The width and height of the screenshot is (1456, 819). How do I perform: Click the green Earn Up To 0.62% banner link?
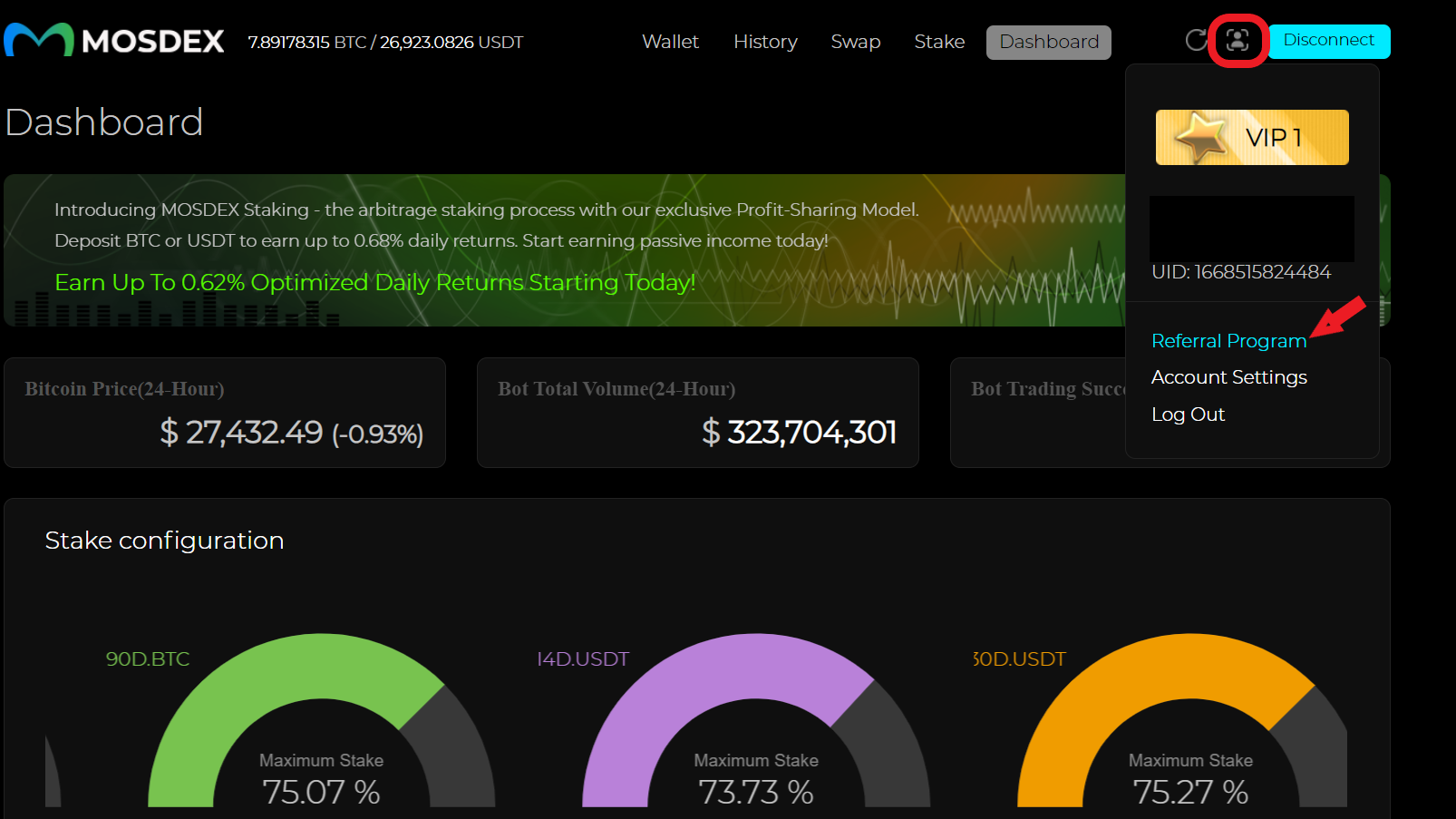pos(374,283)
